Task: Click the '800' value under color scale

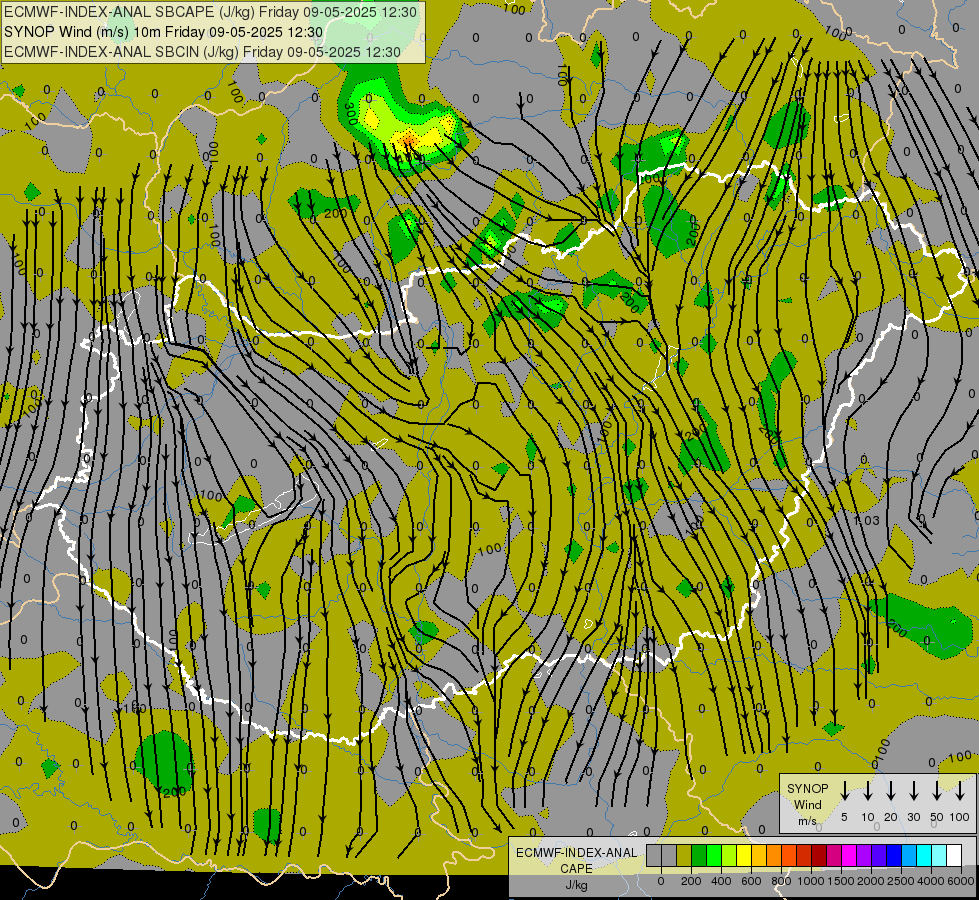Action: pos(781,881)
